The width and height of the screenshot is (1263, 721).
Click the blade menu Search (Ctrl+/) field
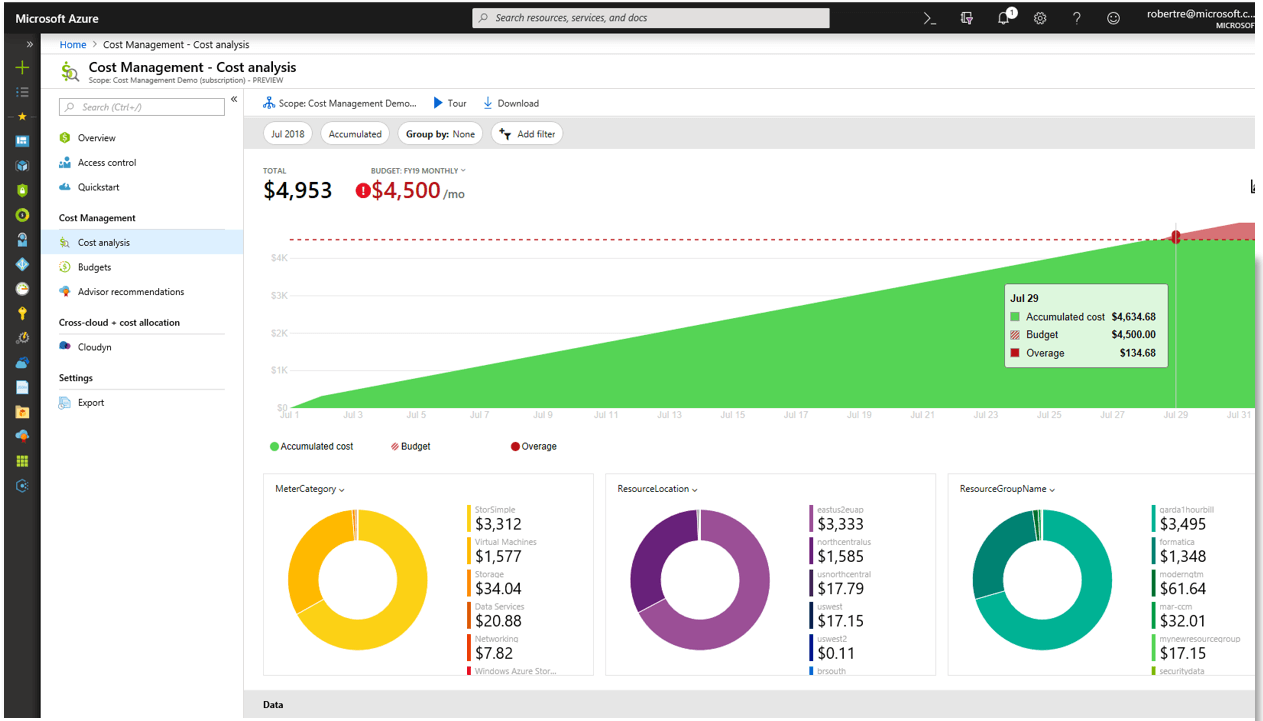(142, 107)
